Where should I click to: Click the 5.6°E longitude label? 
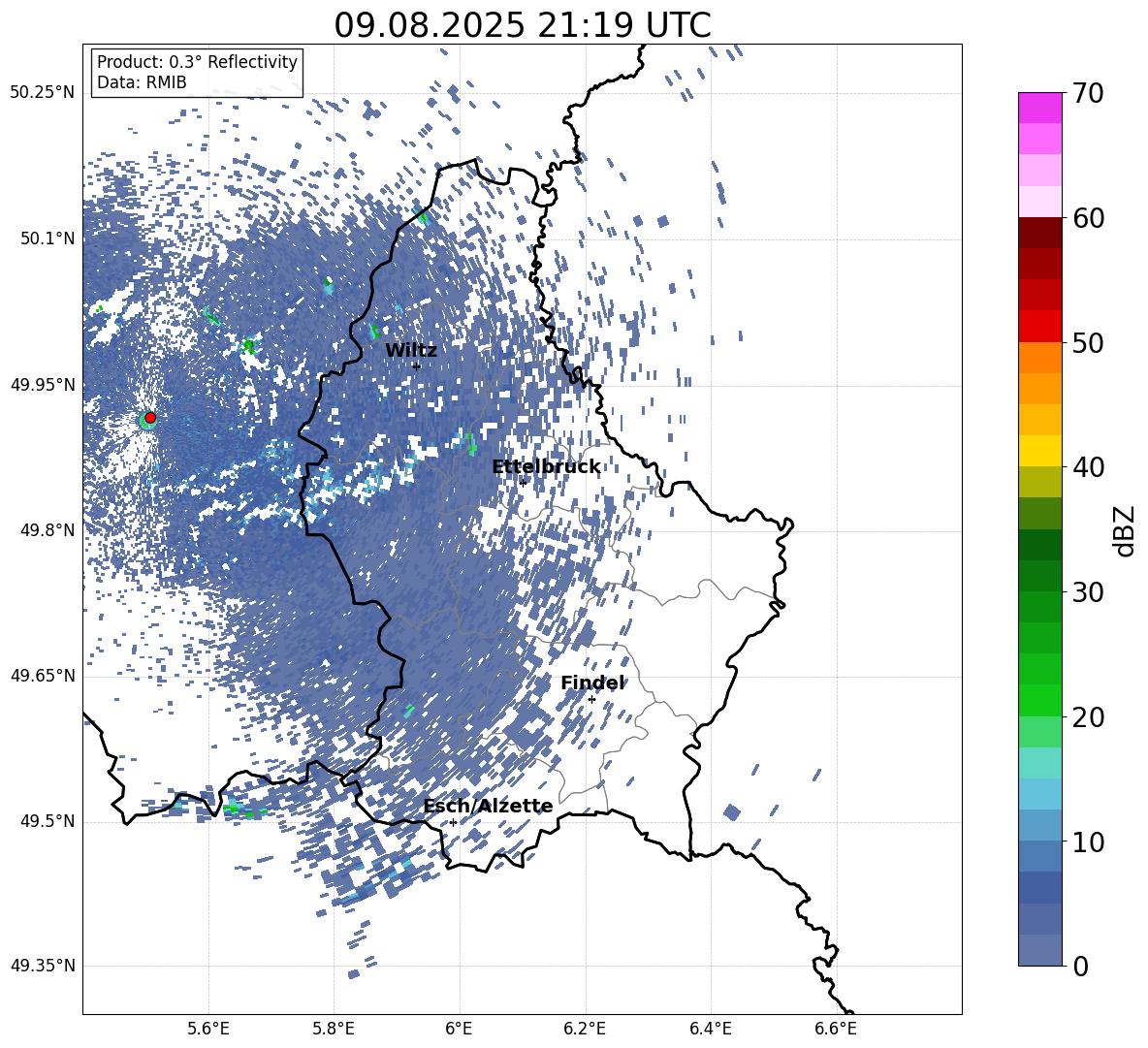click(x=207, y=1029)
